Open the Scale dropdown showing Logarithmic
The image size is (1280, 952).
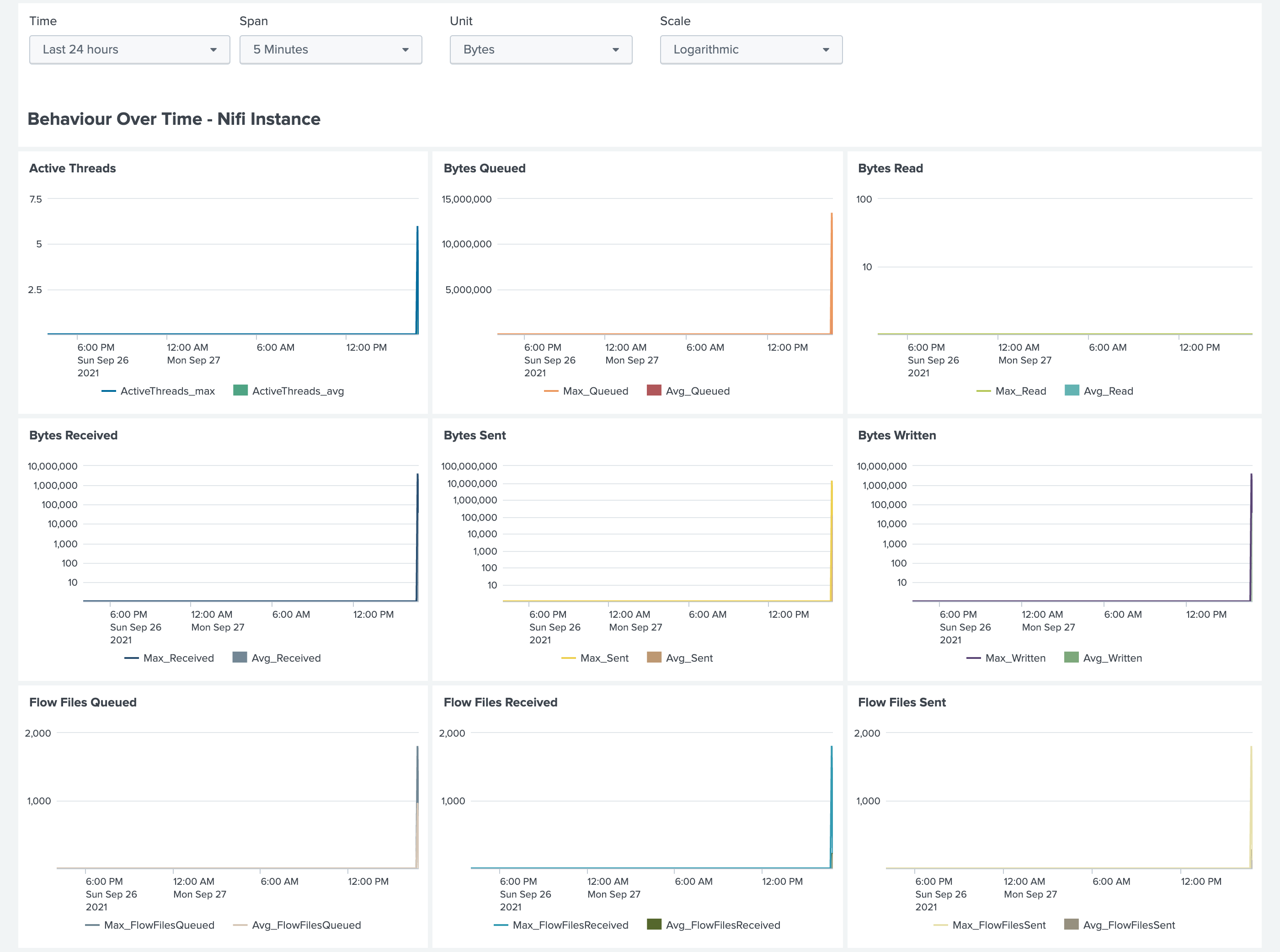pyautogui.click(x=751, y=49)
